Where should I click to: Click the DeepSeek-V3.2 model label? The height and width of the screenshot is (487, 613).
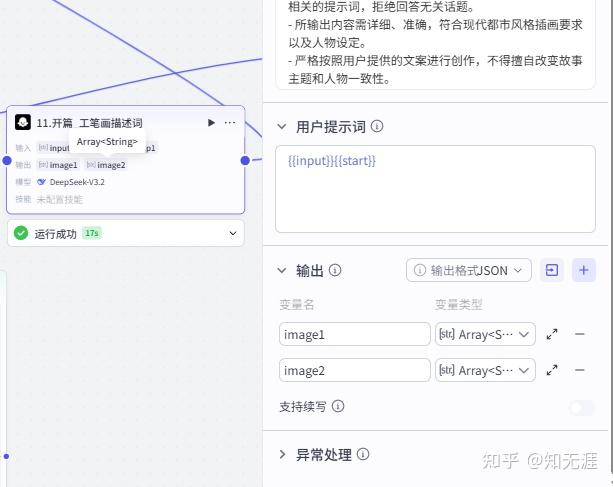coord(77,182)
